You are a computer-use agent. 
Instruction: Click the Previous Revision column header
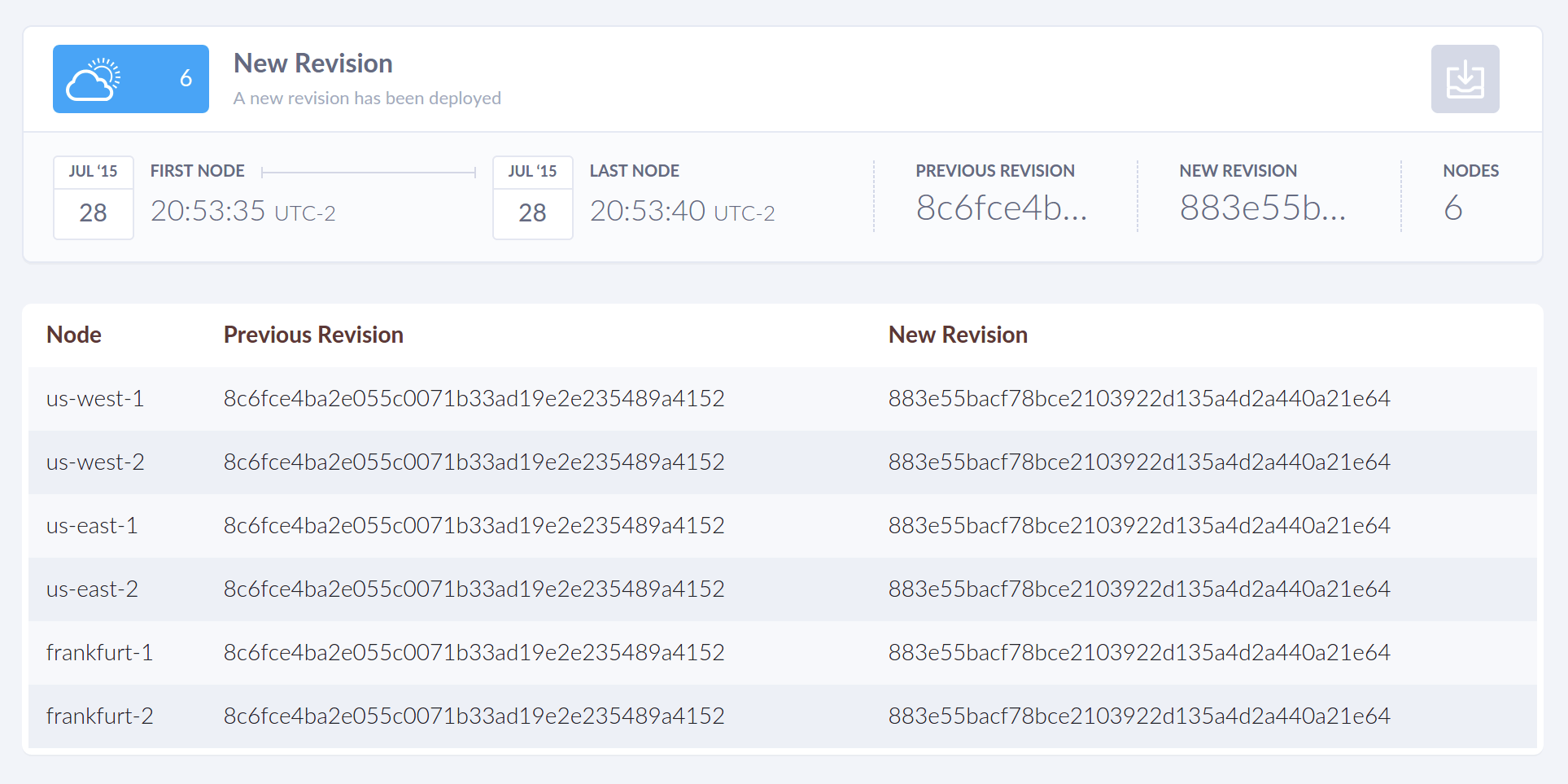pos(313,335)
